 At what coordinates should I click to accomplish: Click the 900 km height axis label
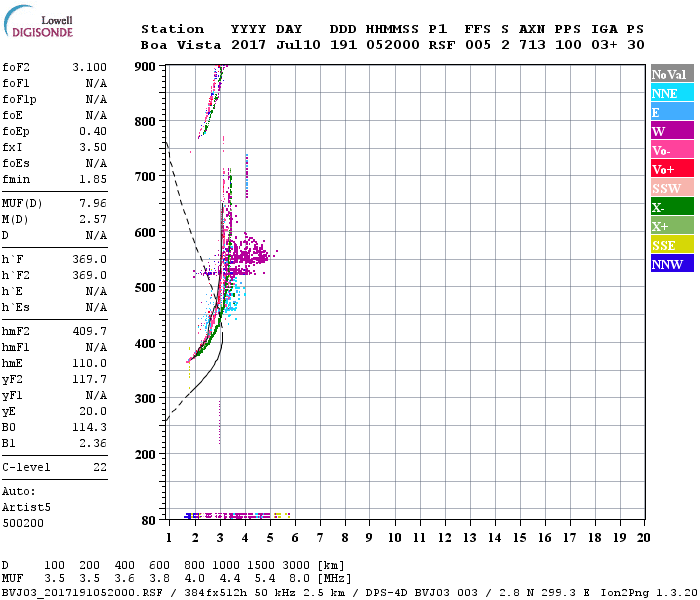(145, 66)
